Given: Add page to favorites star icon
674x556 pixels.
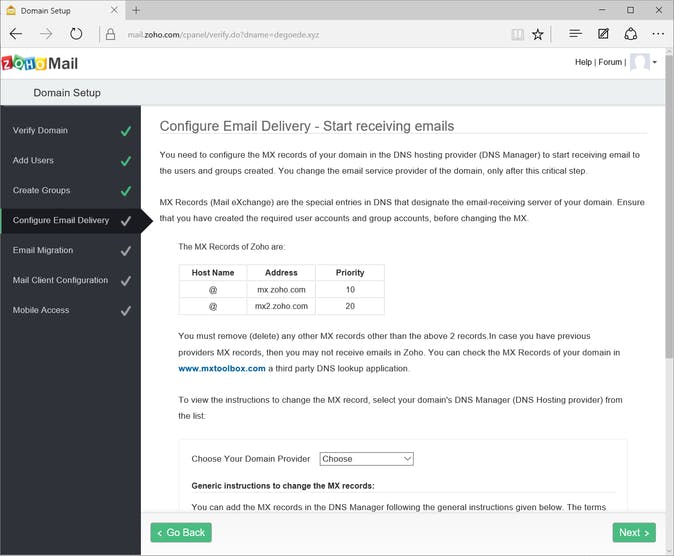Looking at the screenshot, I should (538, 33).
